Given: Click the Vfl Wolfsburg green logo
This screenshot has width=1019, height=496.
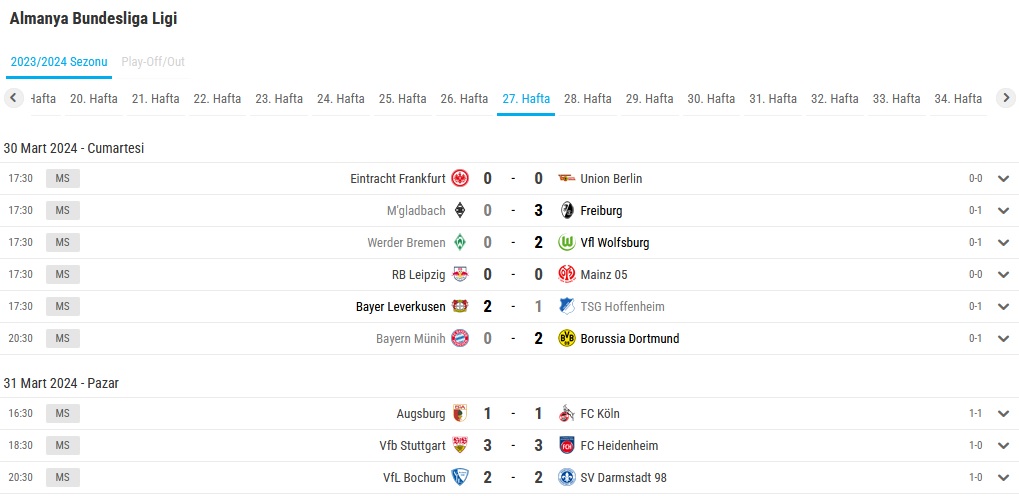Looking at the screenshot, I should pos(567,242).
